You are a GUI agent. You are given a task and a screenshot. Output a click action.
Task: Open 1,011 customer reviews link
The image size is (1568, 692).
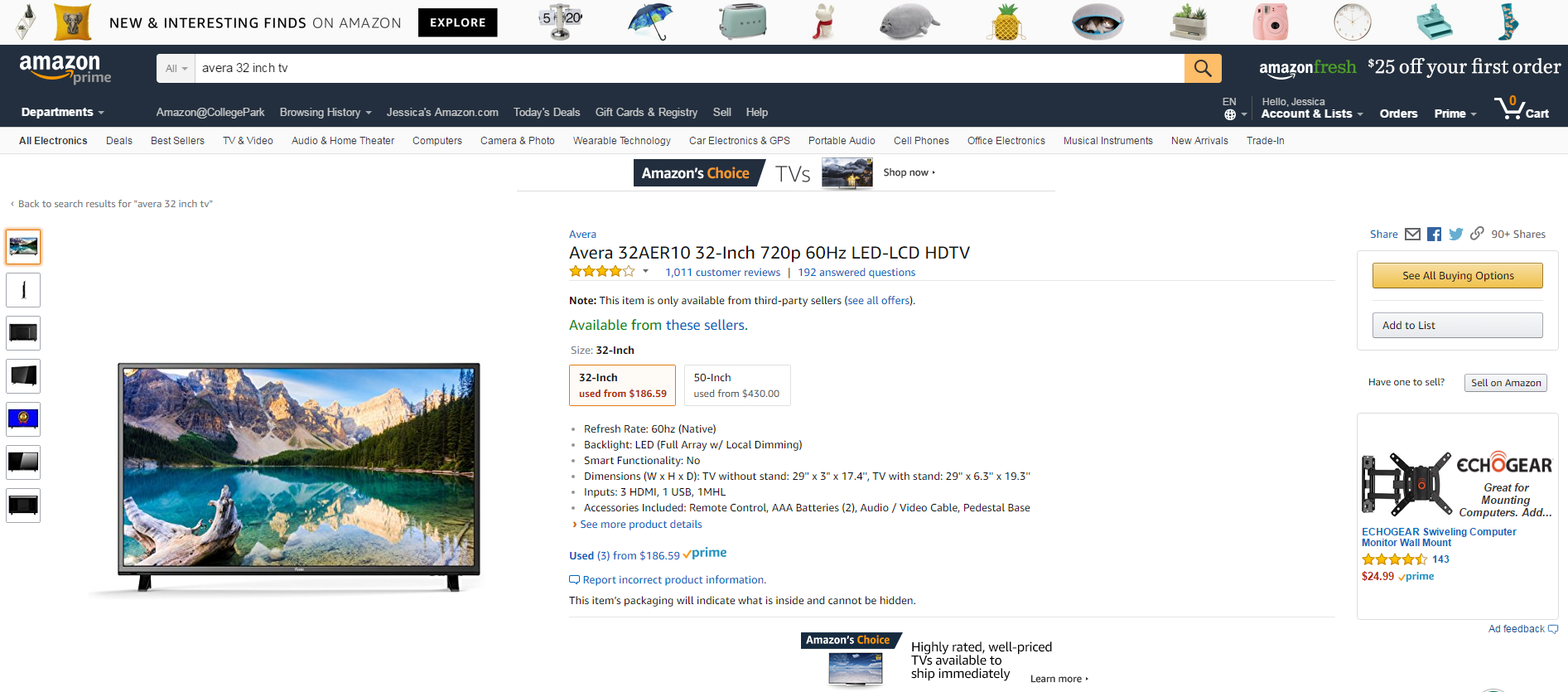[722, 273]
